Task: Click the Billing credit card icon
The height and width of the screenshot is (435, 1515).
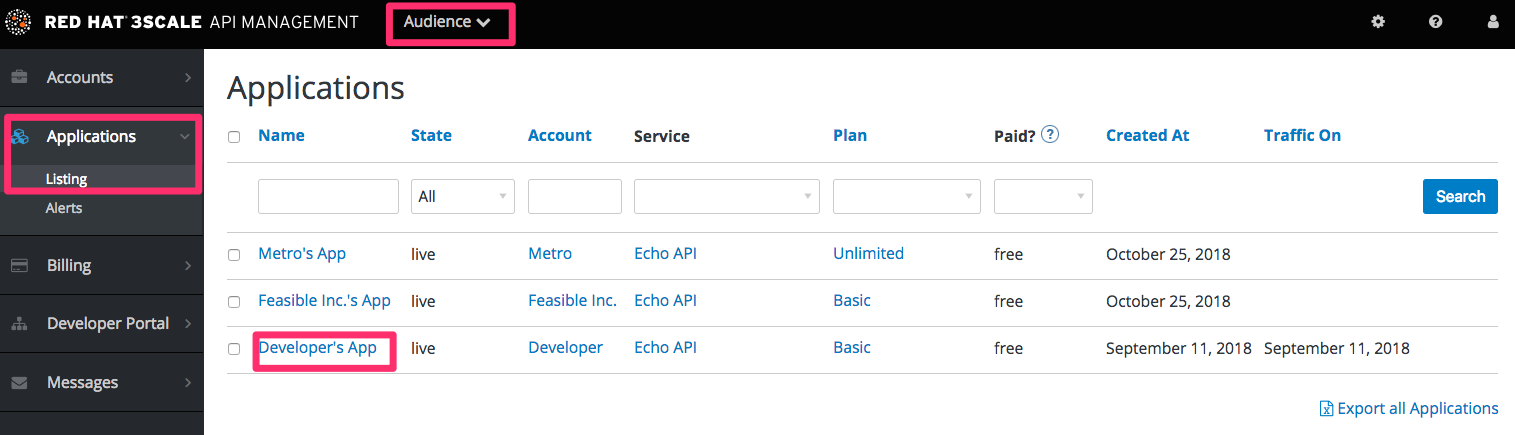Action: [x=19, y=266]
